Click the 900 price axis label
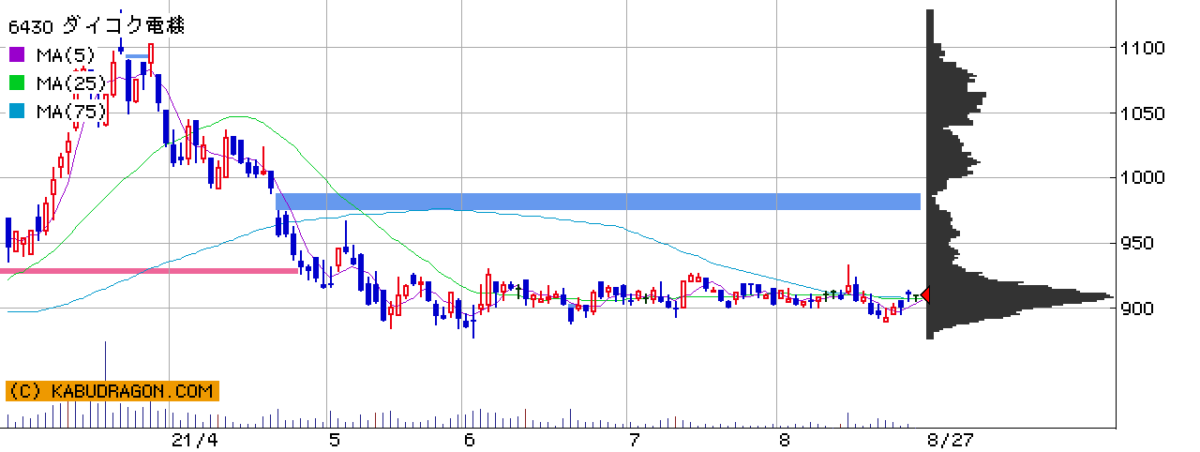The height and width of the screenshot is (452, 1200). (x=1138, y=308)
